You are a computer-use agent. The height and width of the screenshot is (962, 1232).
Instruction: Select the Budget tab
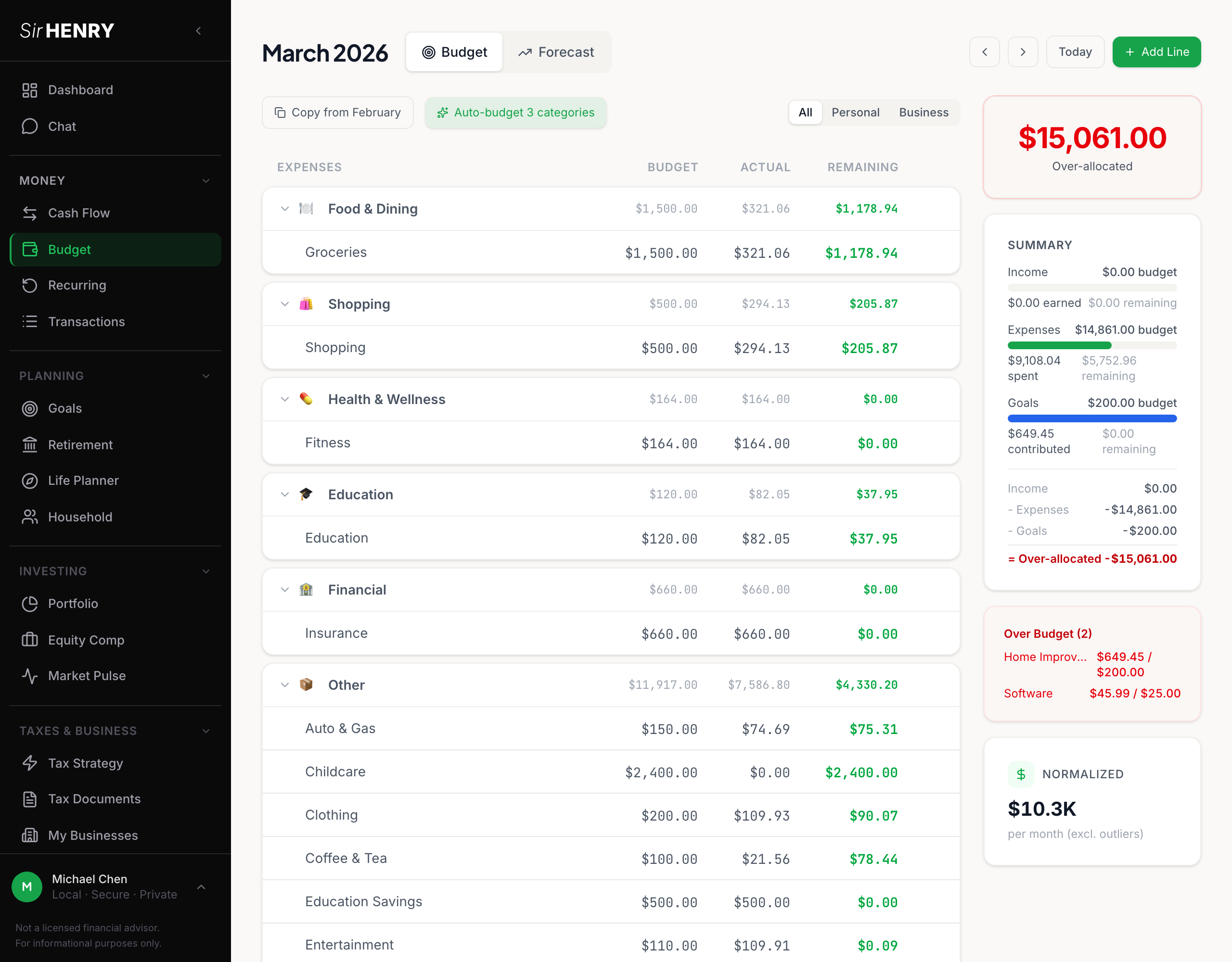tap(454, 52)
